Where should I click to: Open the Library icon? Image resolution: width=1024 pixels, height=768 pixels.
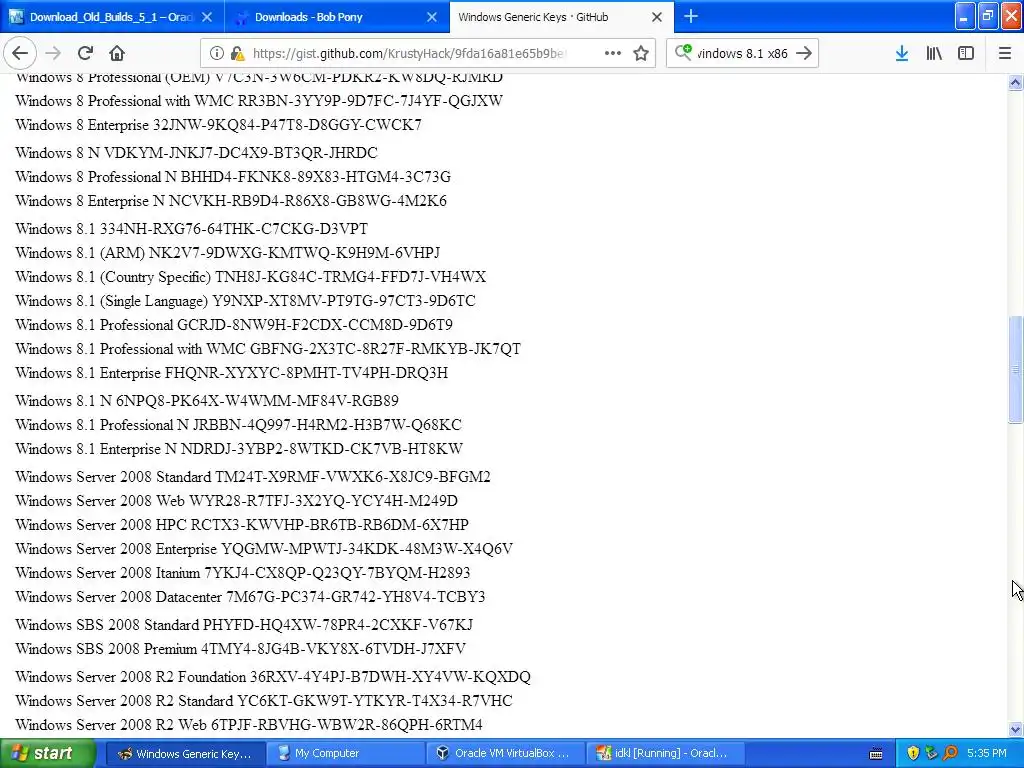click(x=934, y=54)
